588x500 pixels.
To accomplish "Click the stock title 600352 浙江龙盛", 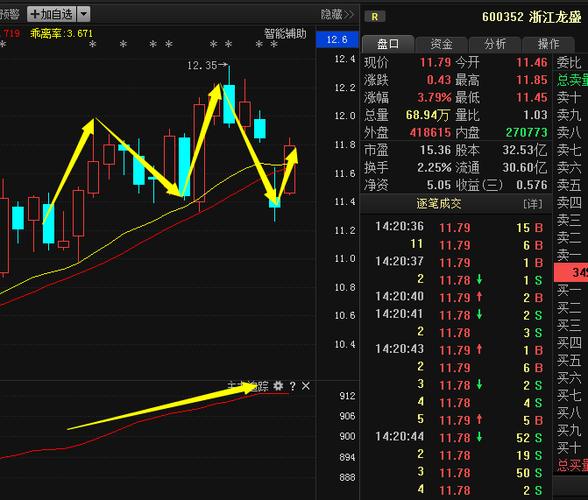I will coord(531,17).
